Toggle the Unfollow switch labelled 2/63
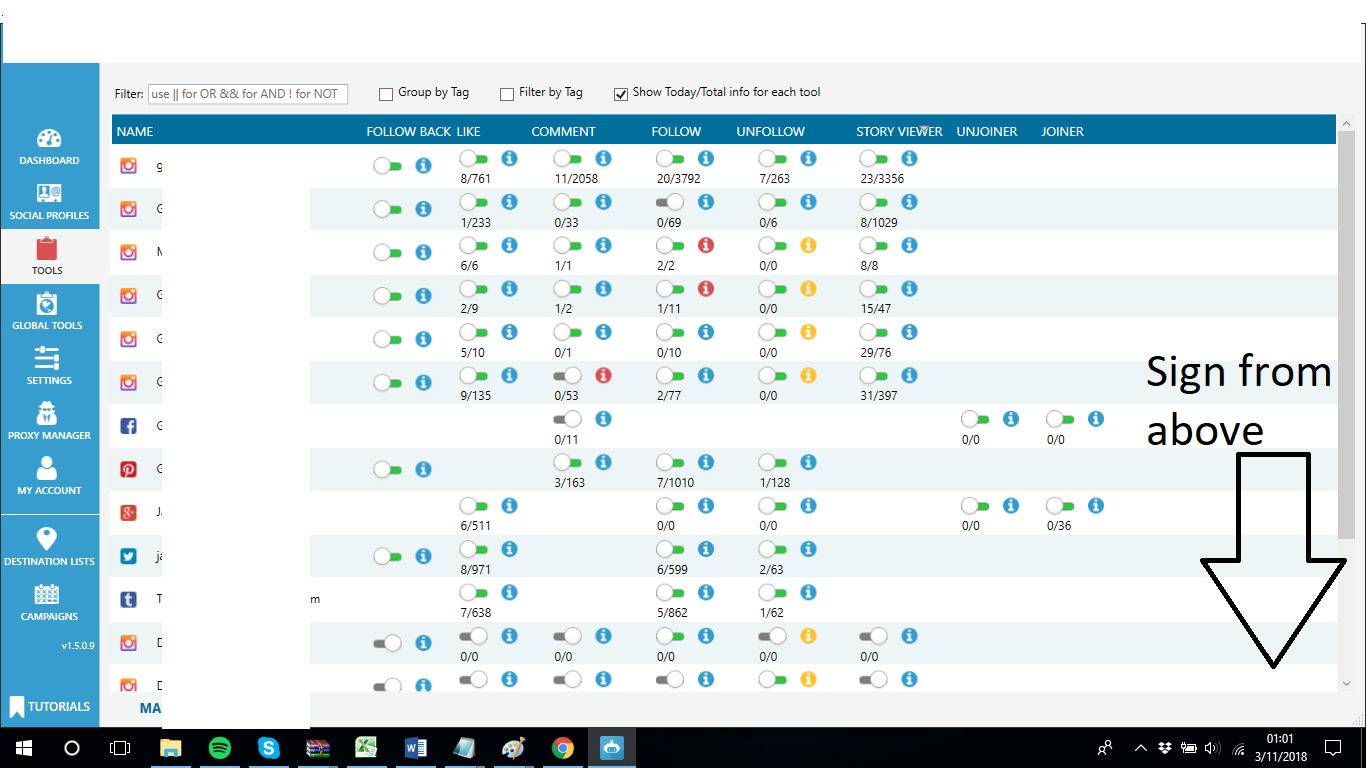Image resolution: width=1366 pixels, height=768 pixels. point(773,549)
